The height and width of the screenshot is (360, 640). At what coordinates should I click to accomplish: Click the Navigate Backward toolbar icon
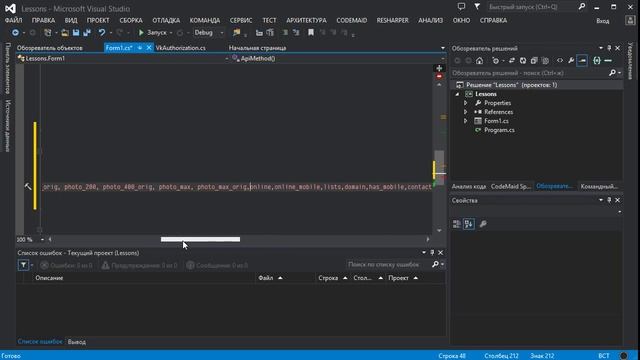click(x=15, y=33)
